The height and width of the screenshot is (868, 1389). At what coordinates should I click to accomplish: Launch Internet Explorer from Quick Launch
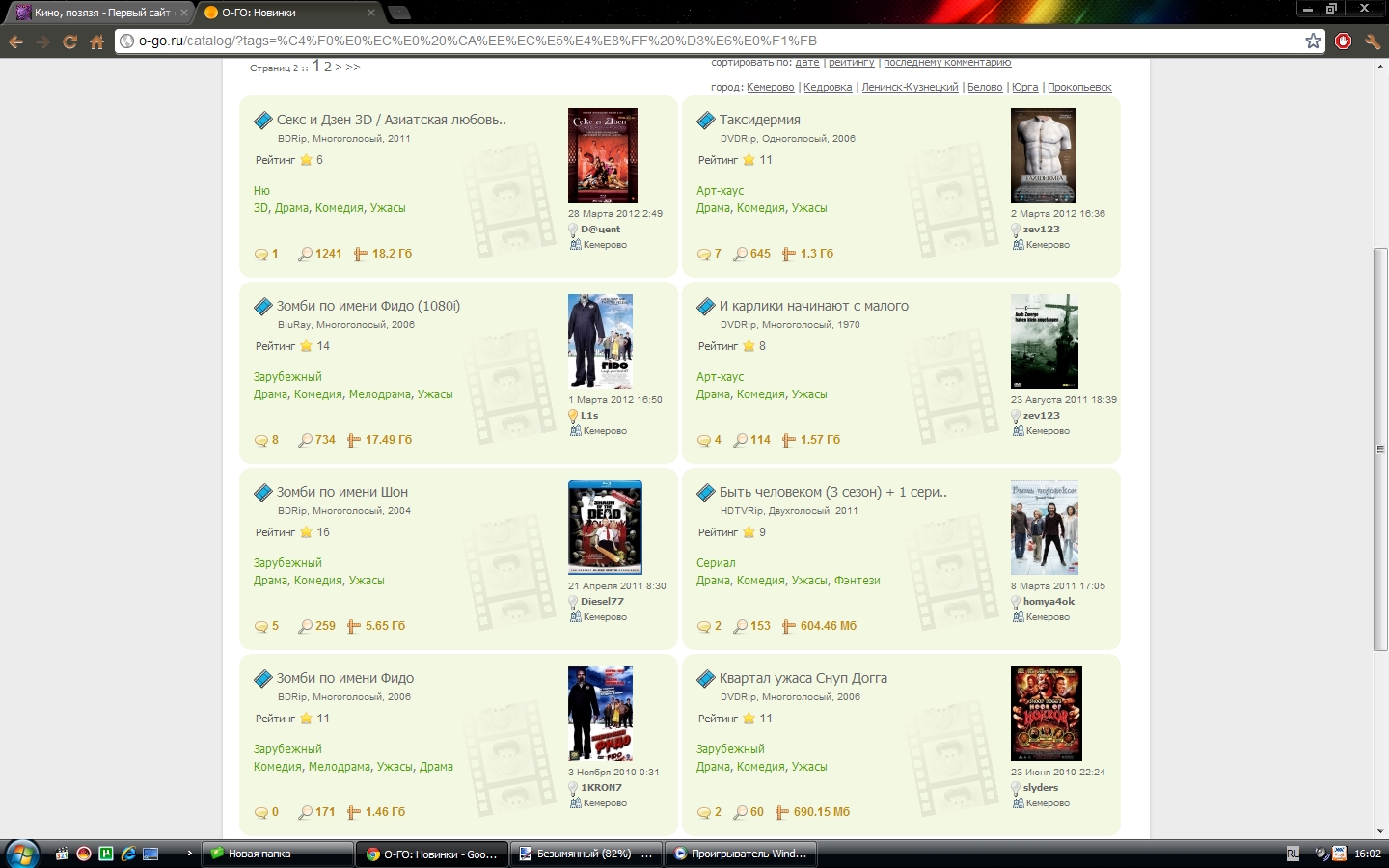point(128,854)
